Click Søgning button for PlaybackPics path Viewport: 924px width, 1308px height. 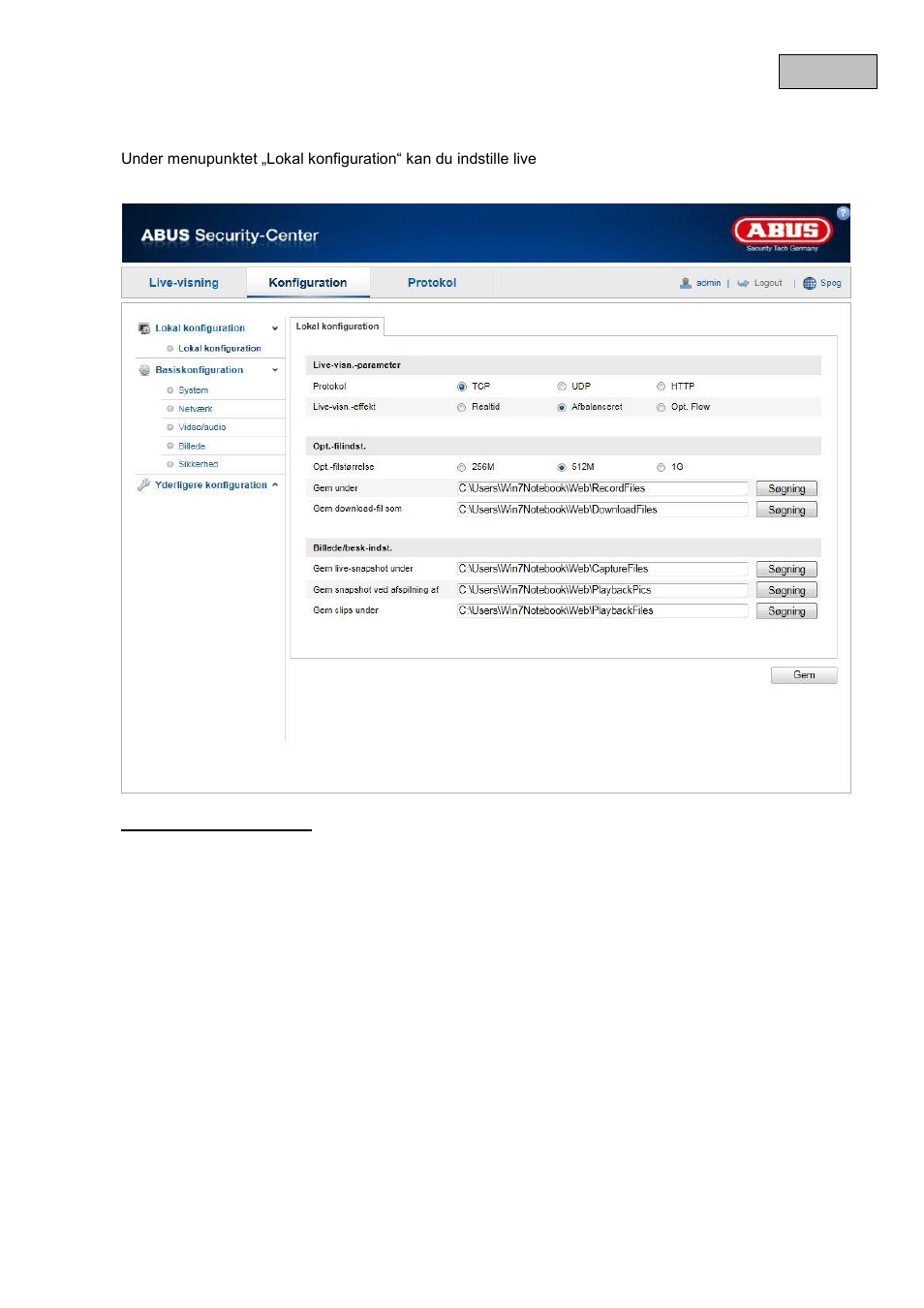click(786, 590)
